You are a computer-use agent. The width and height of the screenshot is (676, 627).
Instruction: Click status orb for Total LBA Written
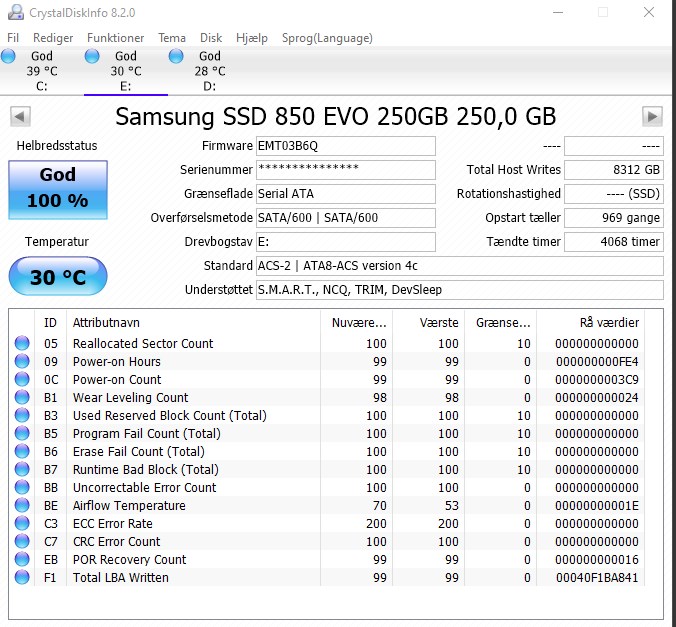[22, 577]
